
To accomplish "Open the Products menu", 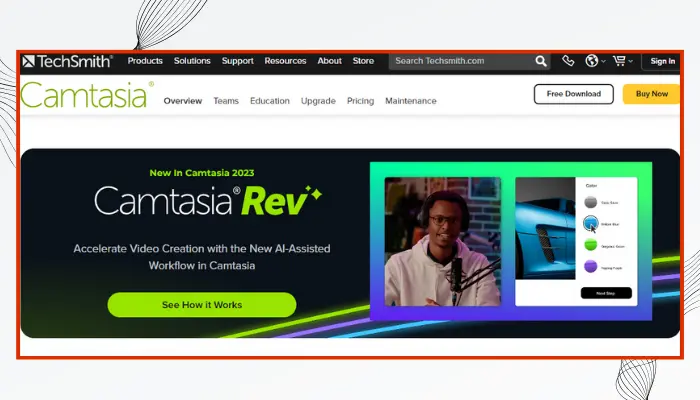I will pyautogui.click(x=145, y=61).
